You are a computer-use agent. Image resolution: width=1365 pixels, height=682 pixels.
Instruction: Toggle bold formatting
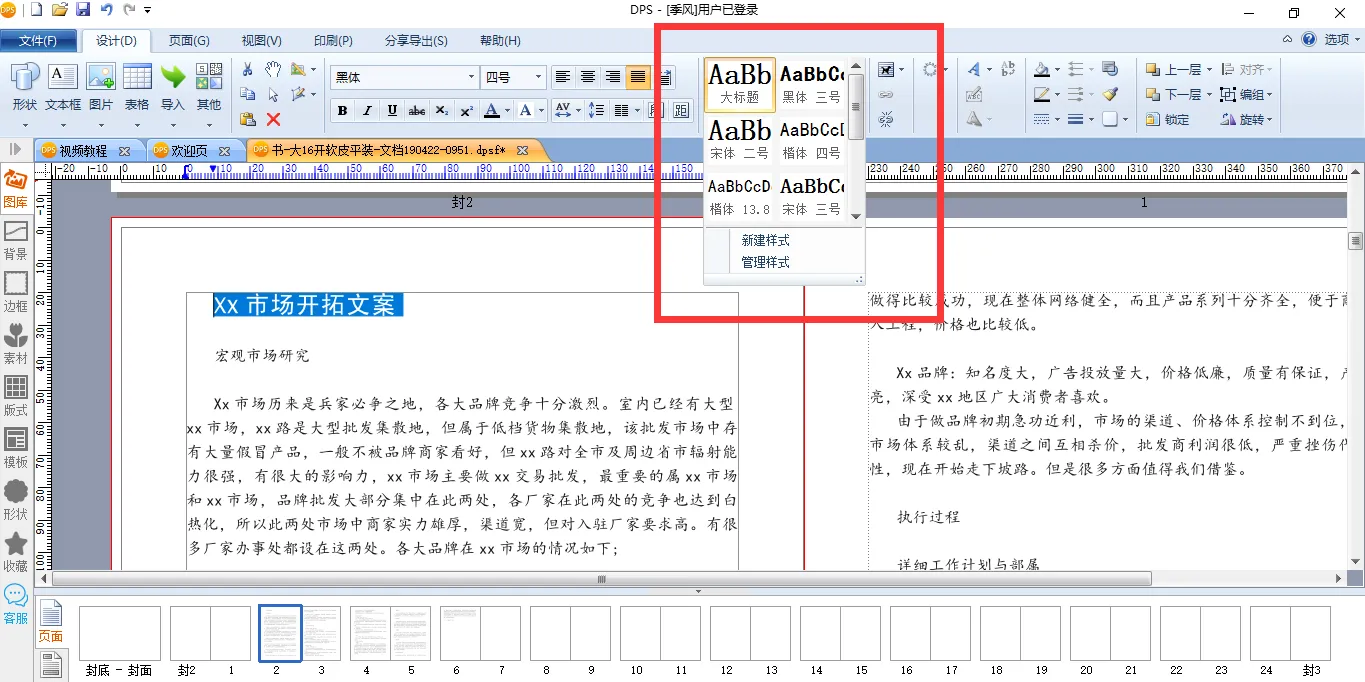[343, 110]
